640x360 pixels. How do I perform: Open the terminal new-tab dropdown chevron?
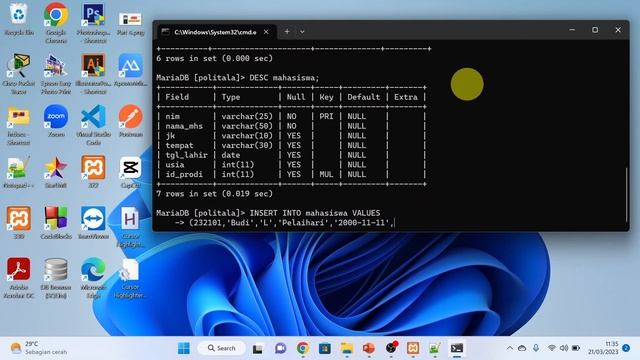click(x=302, y=31)
